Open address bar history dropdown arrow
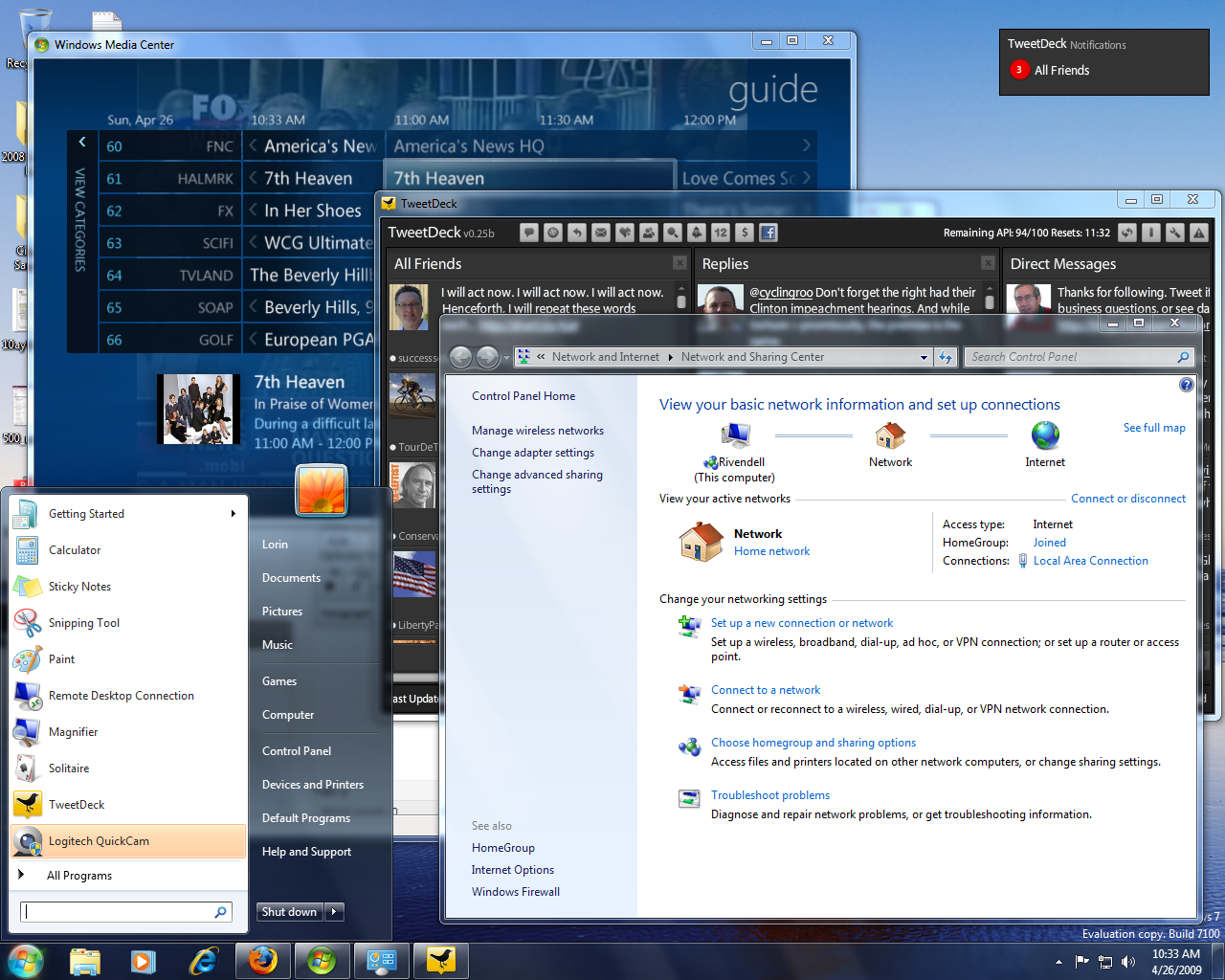The image size is (1225, 980). [x=924, y=357]
